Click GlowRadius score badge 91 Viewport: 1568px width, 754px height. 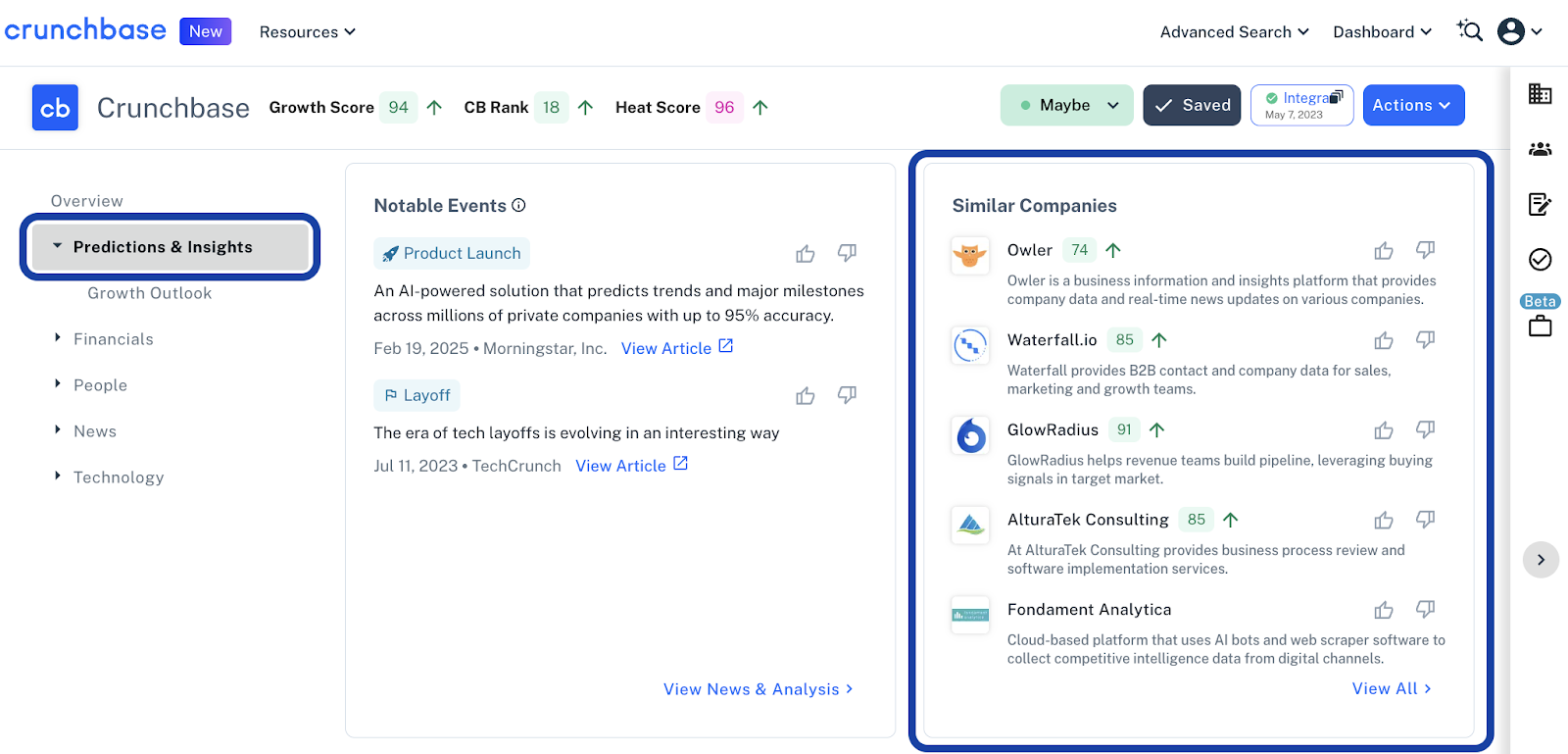[x=1125, y=429]
